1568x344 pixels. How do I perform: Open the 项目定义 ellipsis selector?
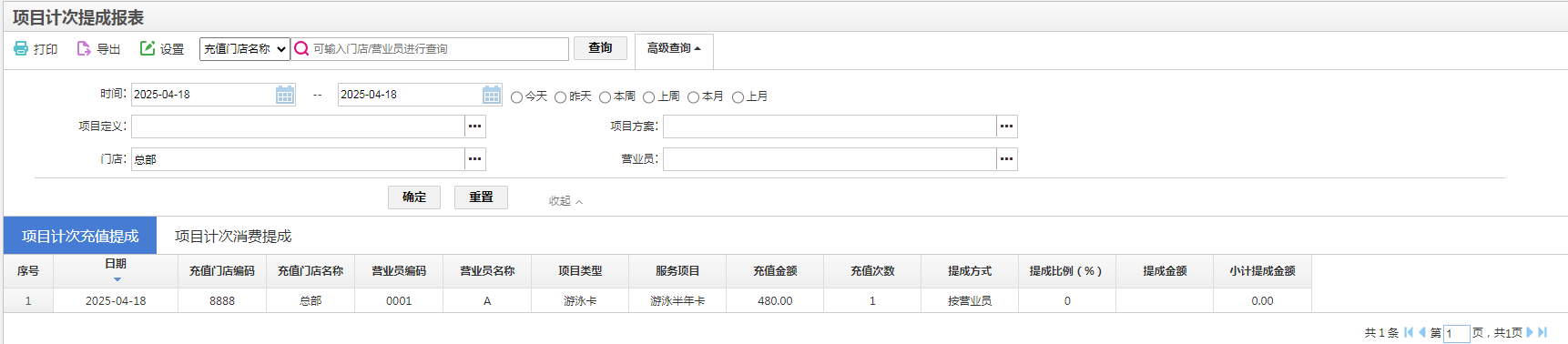tap(475, 126)
